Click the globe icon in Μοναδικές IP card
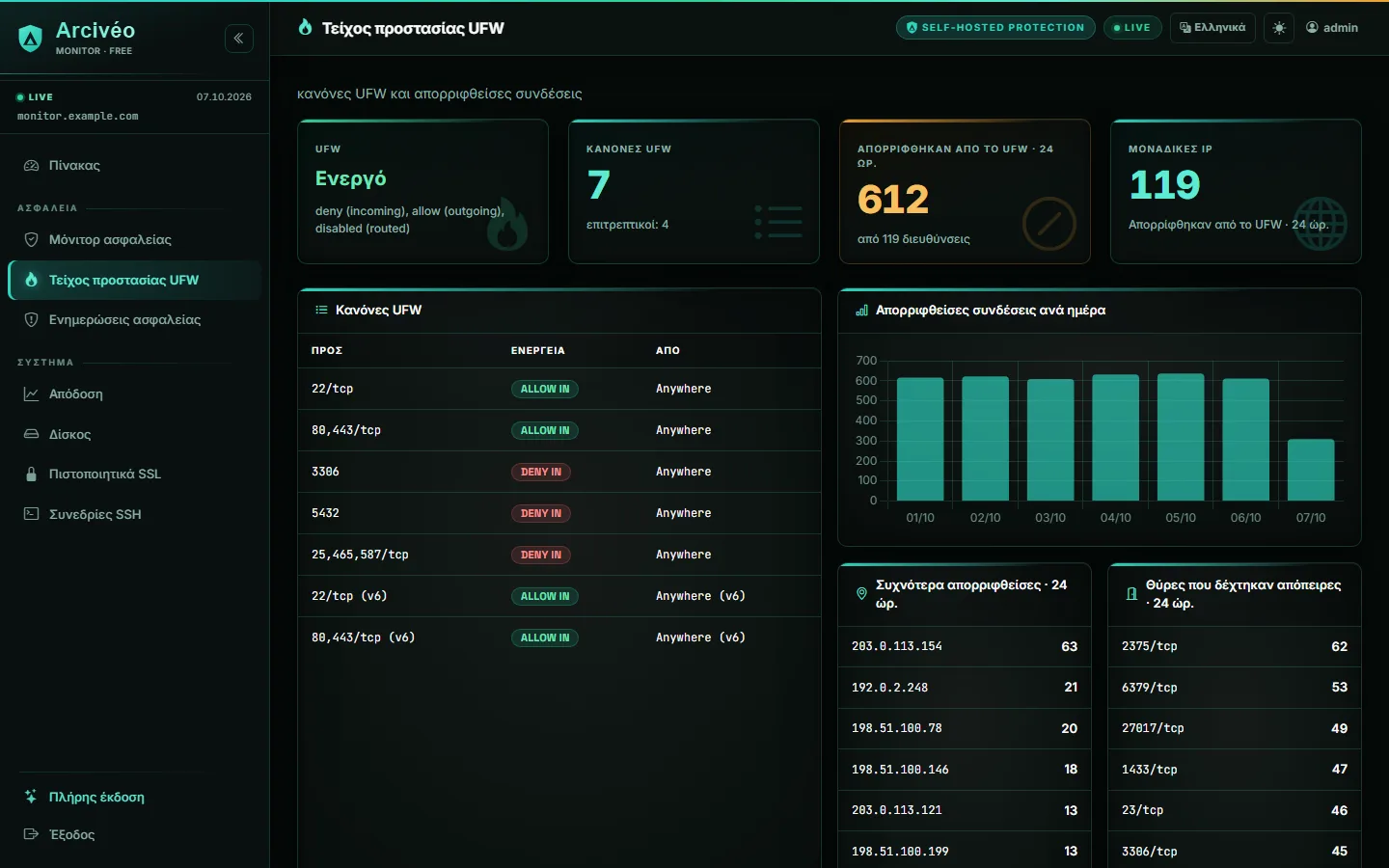 (1321, 224)
